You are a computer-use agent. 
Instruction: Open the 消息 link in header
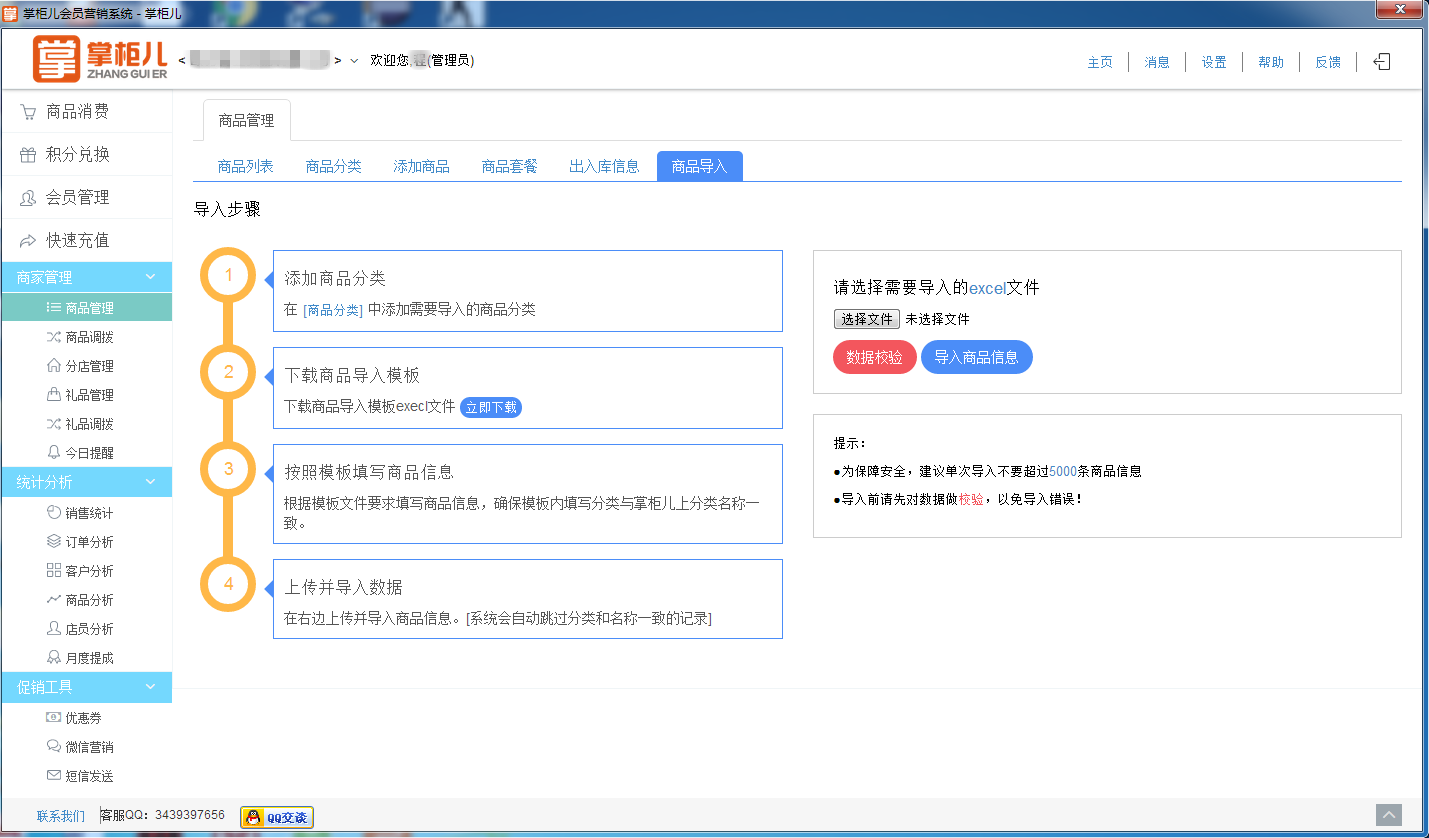[1157, 62]
